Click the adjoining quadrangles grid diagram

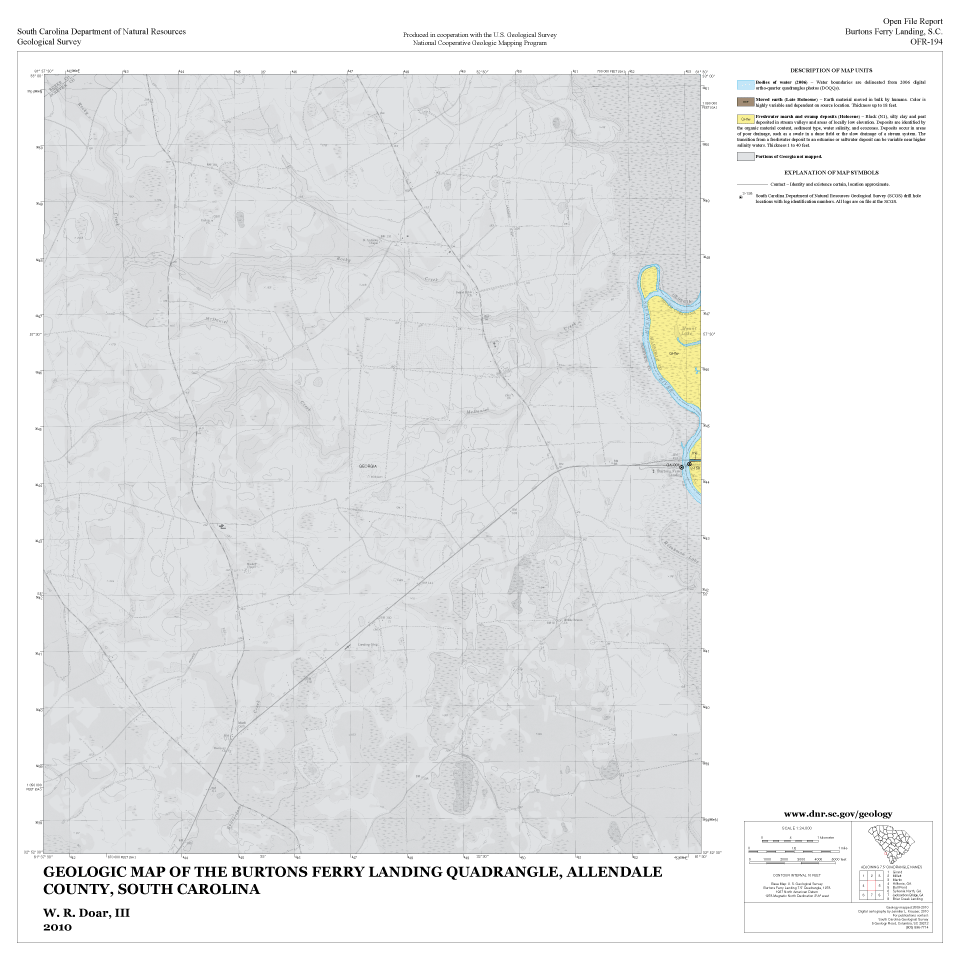[x=870, y=885]
